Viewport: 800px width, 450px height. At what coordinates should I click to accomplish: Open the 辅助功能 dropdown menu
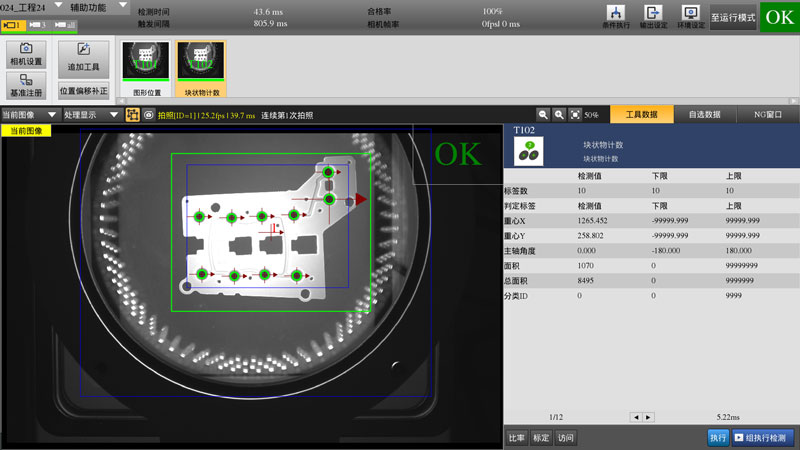click(x=98, y=7)
